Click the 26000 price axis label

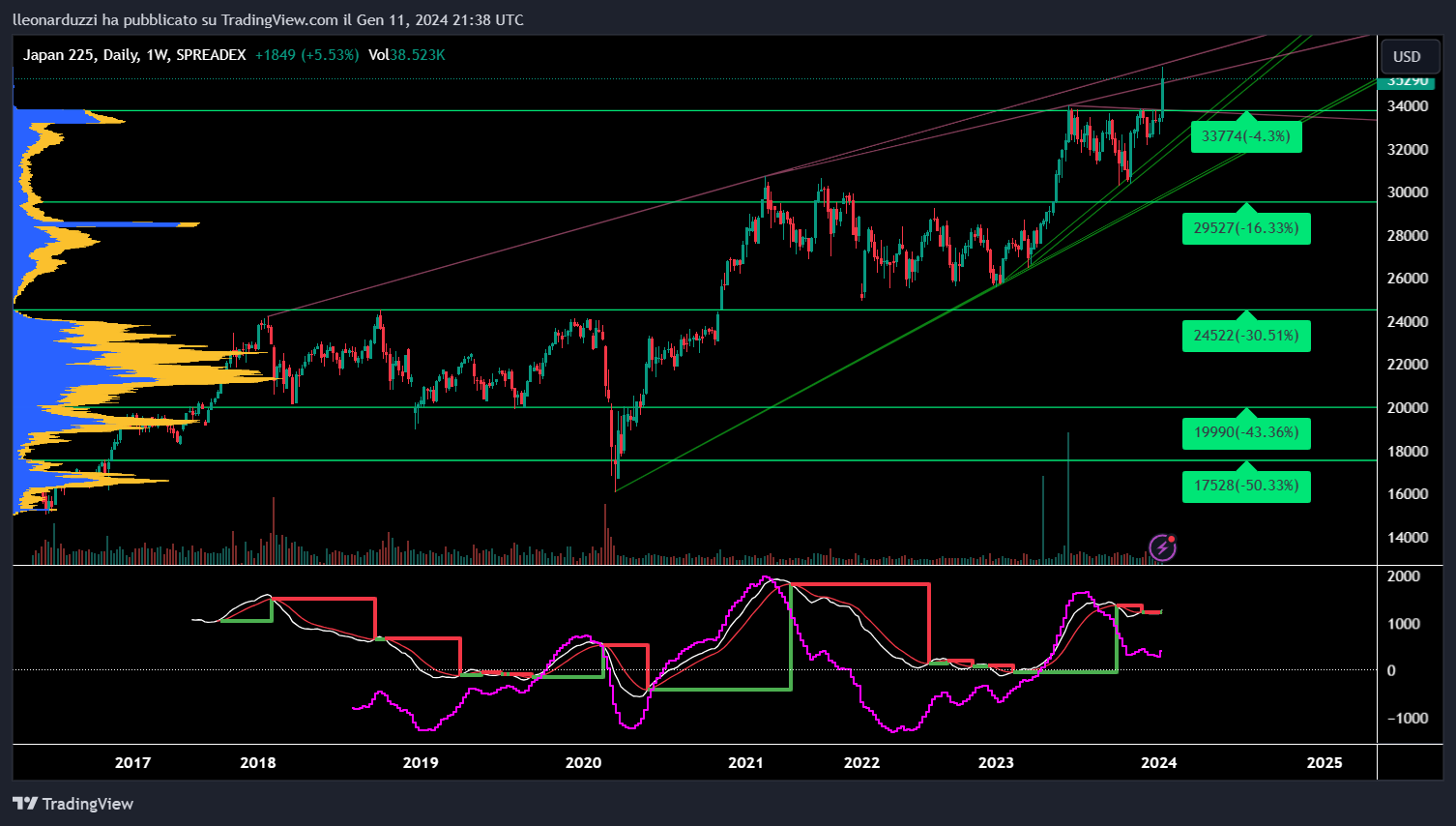pos(1408,279)
